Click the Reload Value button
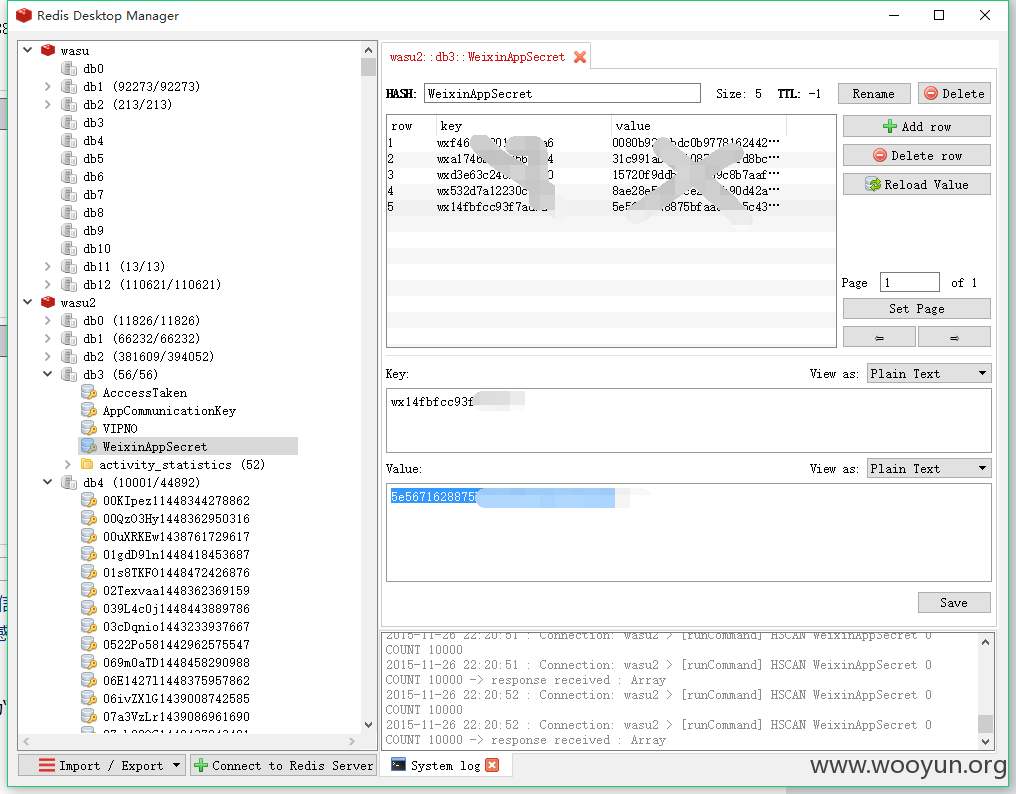The height and width of the screenshot is (794, 1016). [916, 185]
